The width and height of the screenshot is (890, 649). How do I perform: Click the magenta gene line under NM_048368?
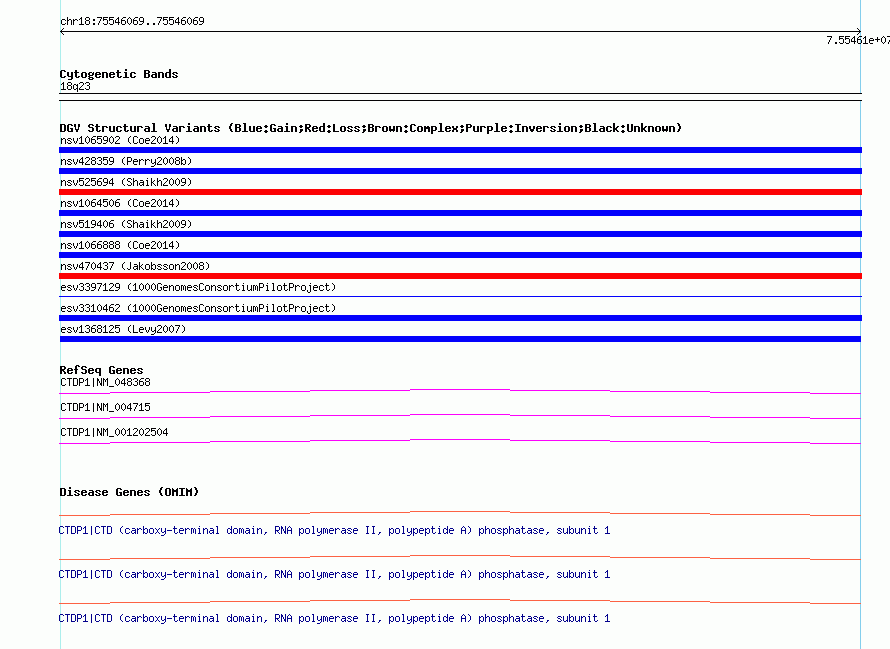tap(460, 391)
